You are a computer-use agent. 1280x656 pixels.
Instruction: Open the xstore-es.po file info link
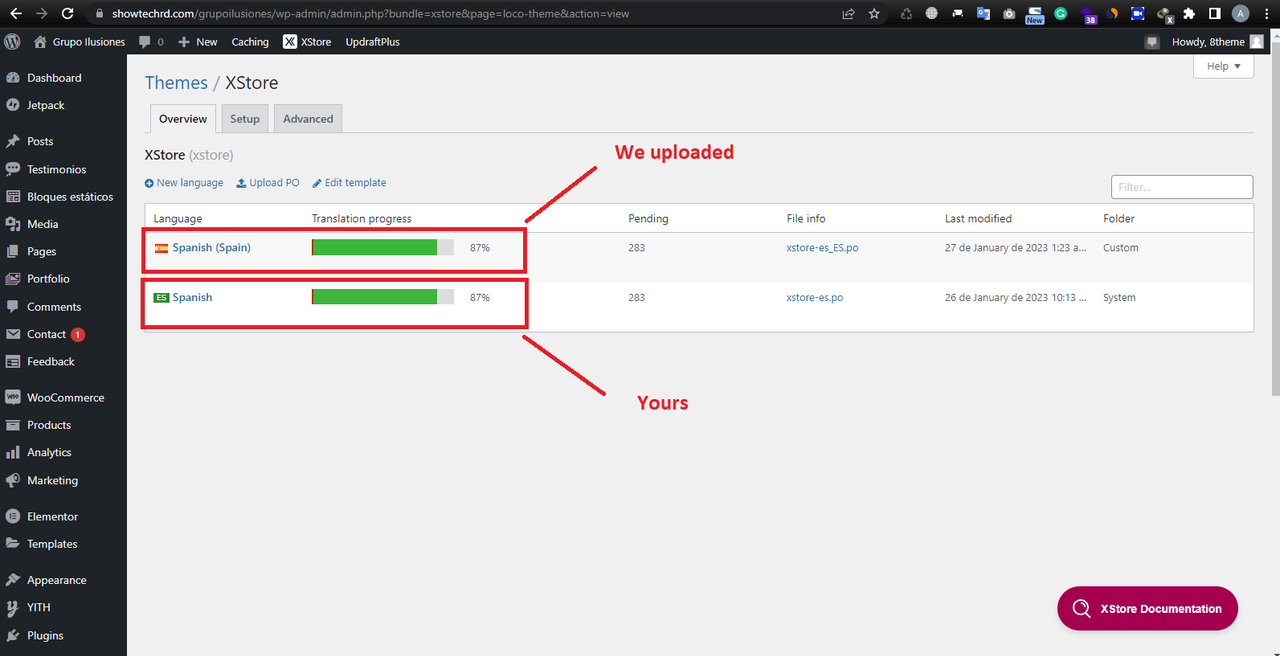coord(814,297)
